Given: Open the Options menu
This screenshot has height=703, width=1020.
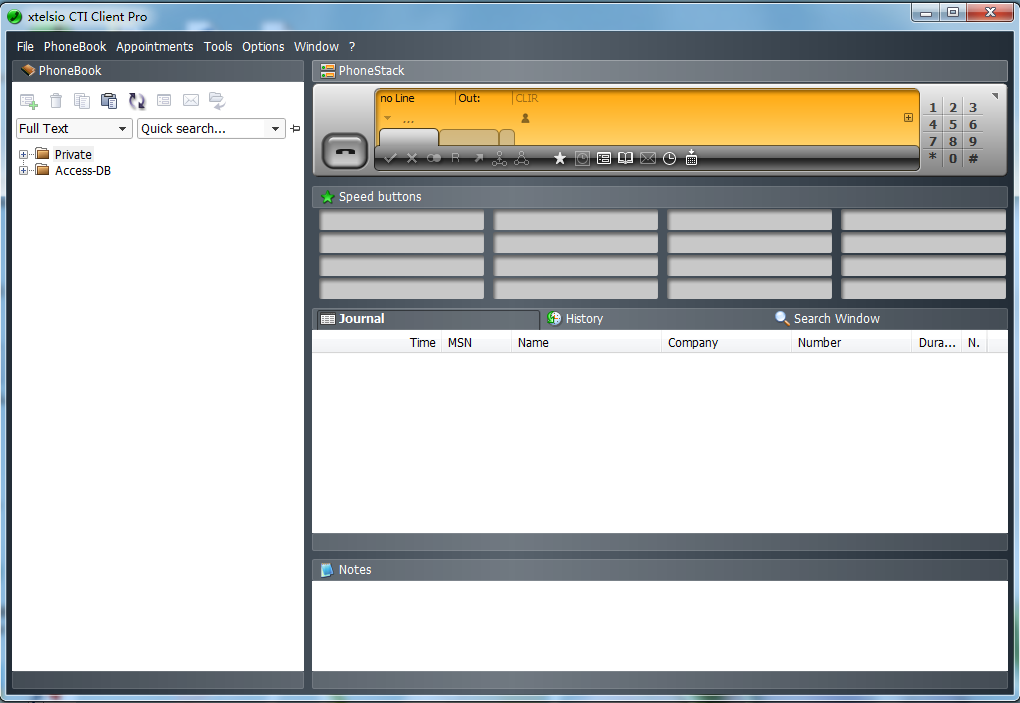Looking at the screenshot, I should click(263, 47).
